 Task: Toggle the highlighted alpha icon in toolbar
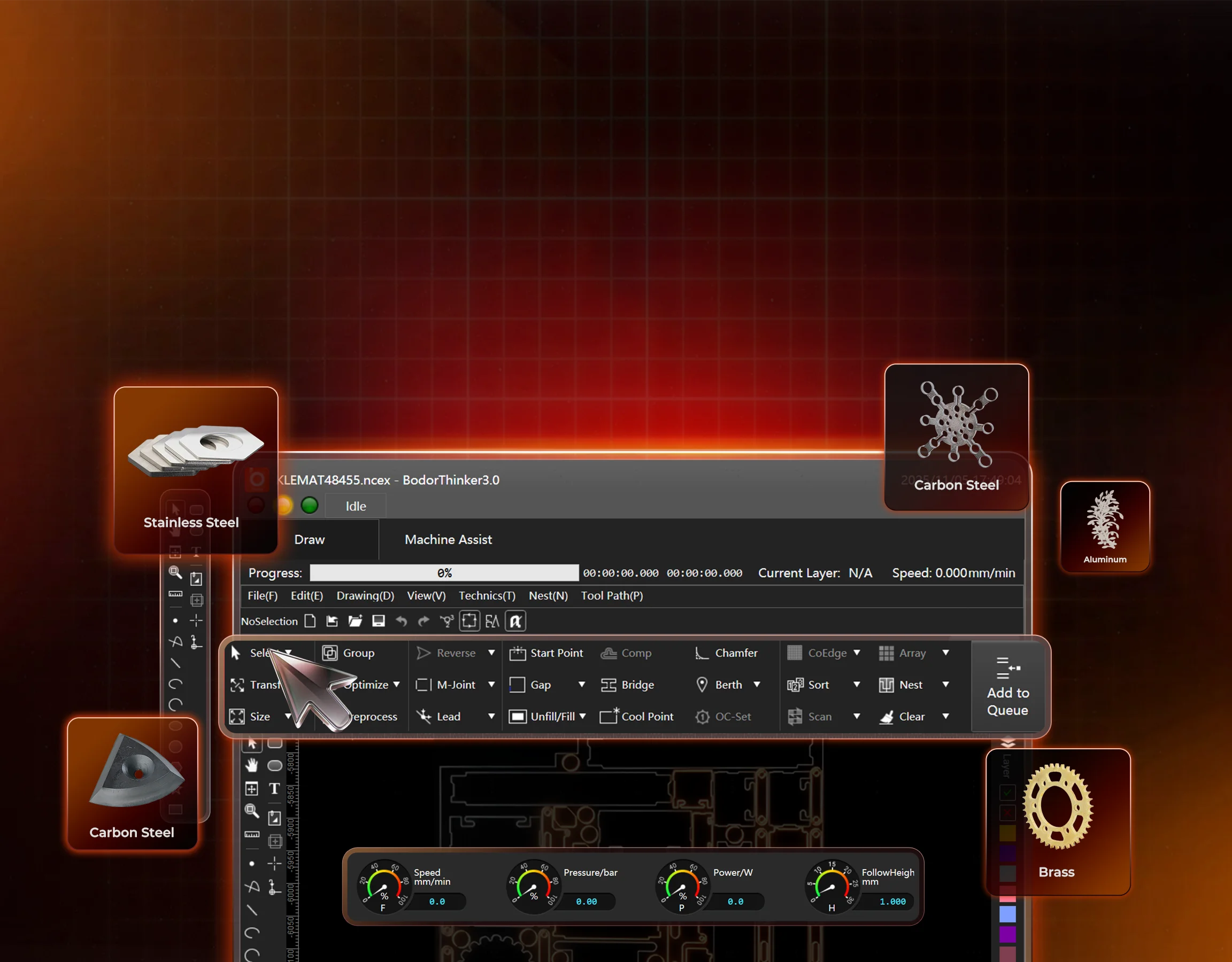click(x=515, y=621)
